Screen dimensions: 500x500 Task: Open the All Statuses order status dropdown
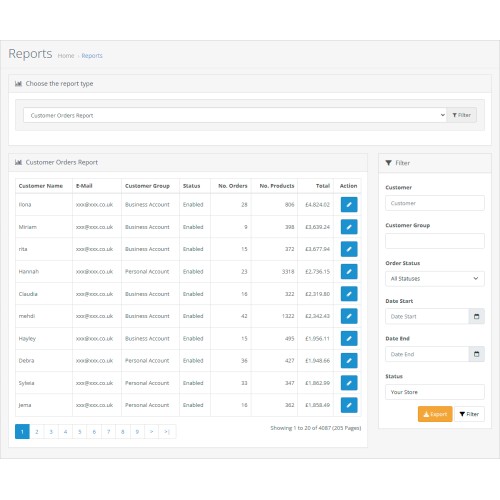pyautogui.click(x=435, y=279)
